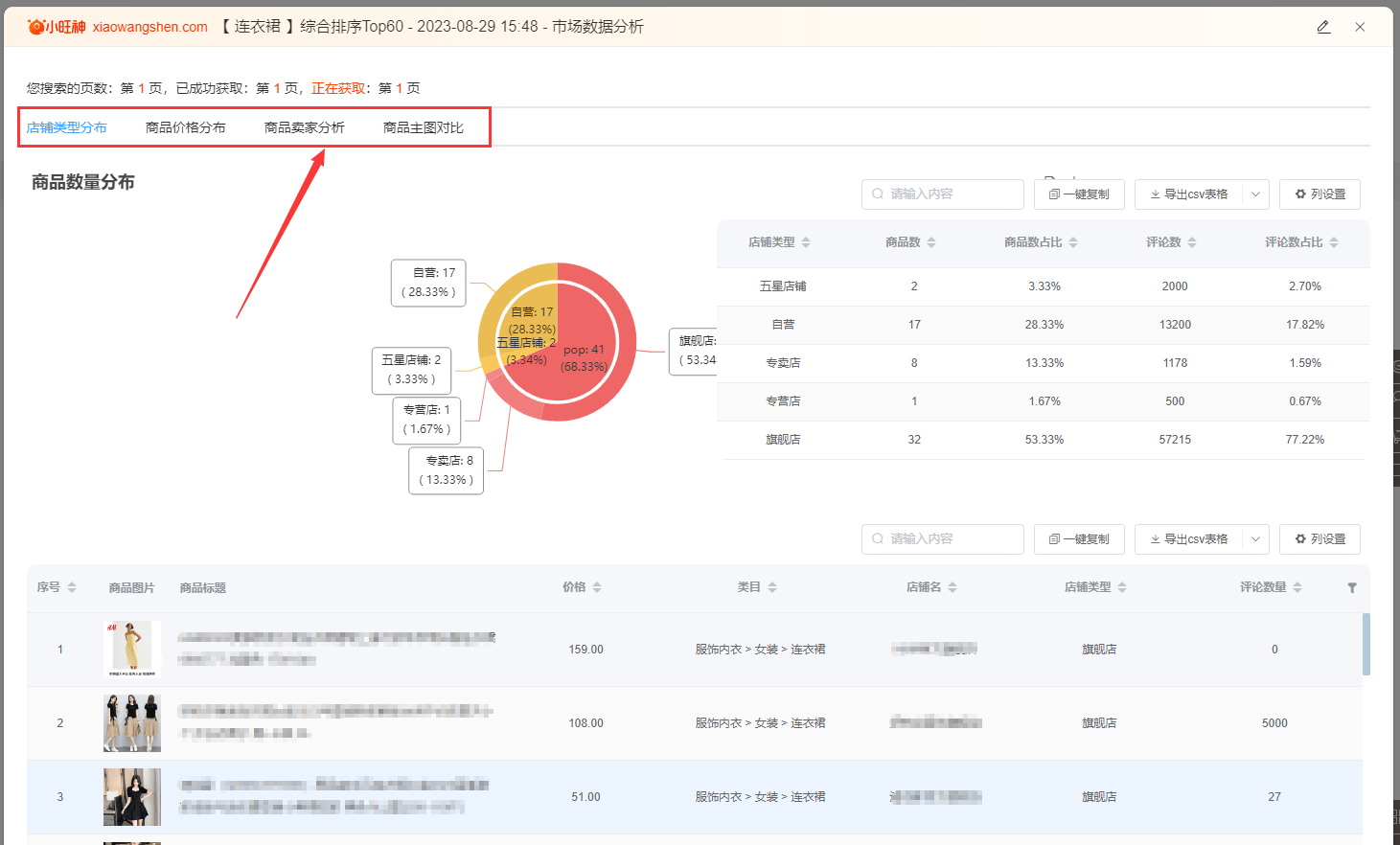
Task: Click the lower 一键复制 button
Action: [x=1079, y=538]
